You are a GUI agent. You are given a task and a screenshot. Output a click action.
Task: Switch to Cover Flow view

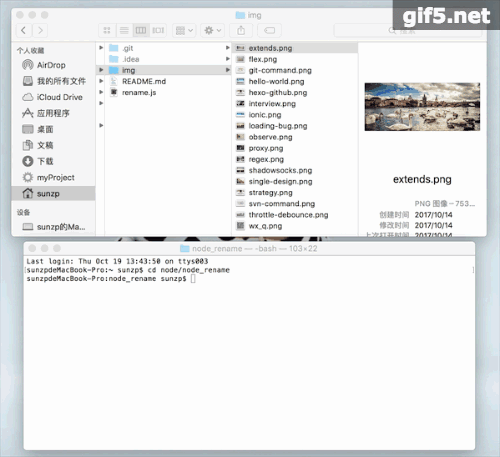tap(158, 30)
